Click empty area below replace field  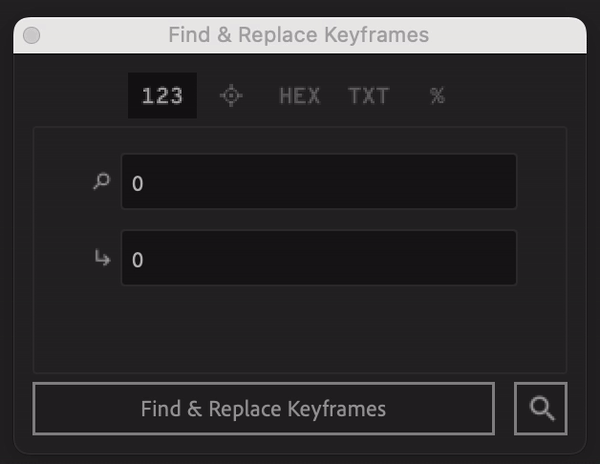pos(300,329)
